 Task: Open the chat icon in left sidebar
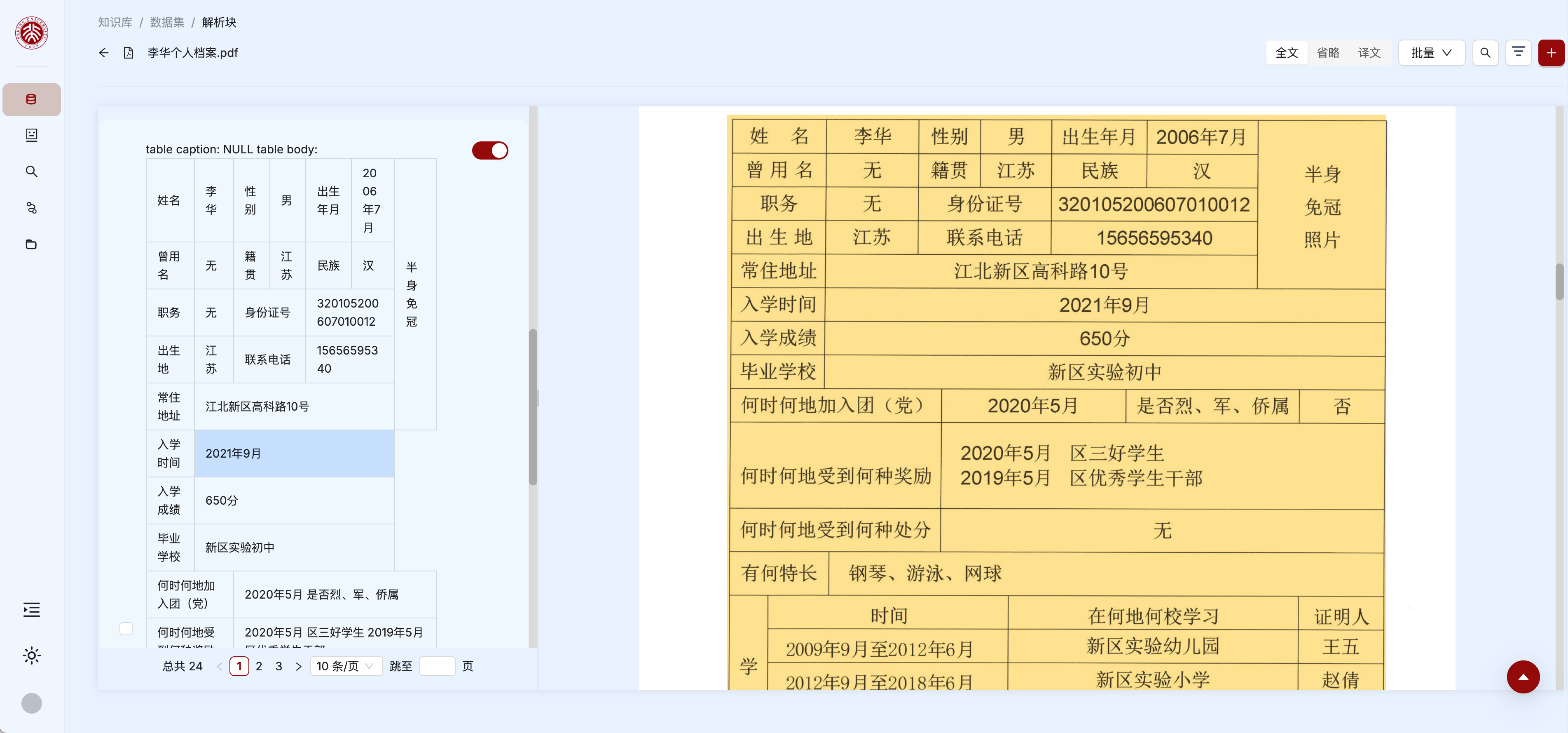tap(32, 135)
